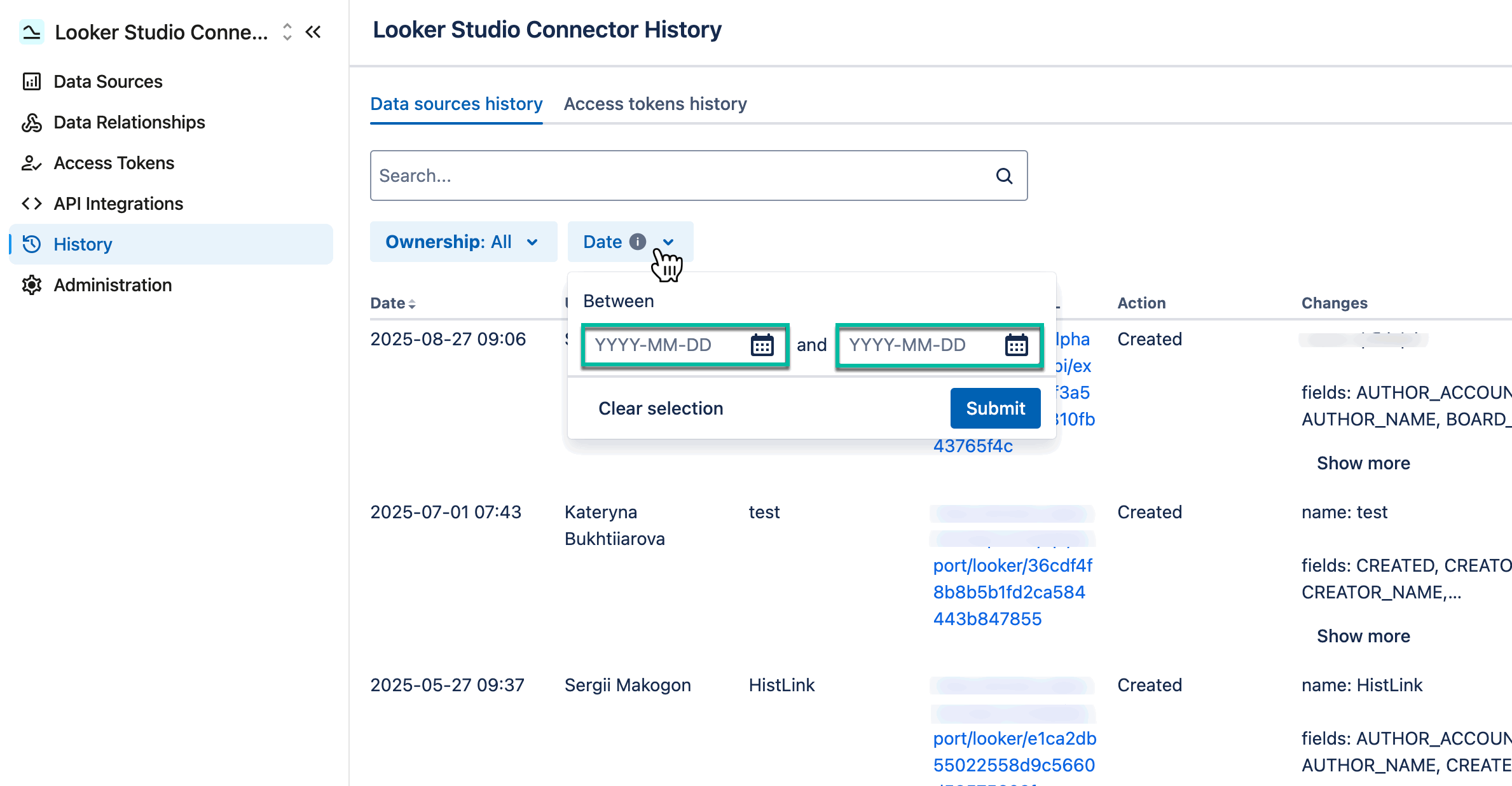
Task: Collapse the left sidebar with the double chevron
Action: pos(312,32)
